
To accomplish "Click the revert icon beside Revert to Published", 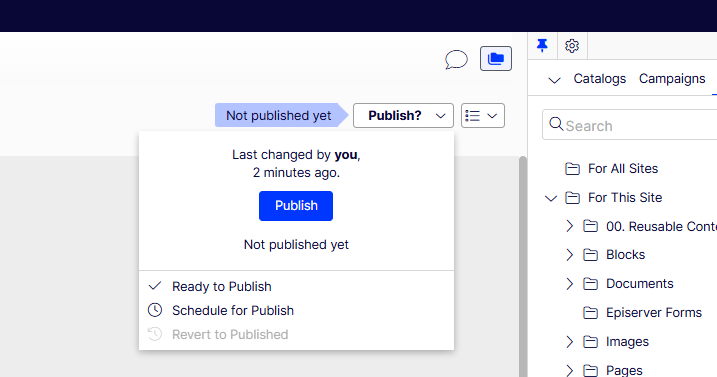I will [x=155, y=334].
